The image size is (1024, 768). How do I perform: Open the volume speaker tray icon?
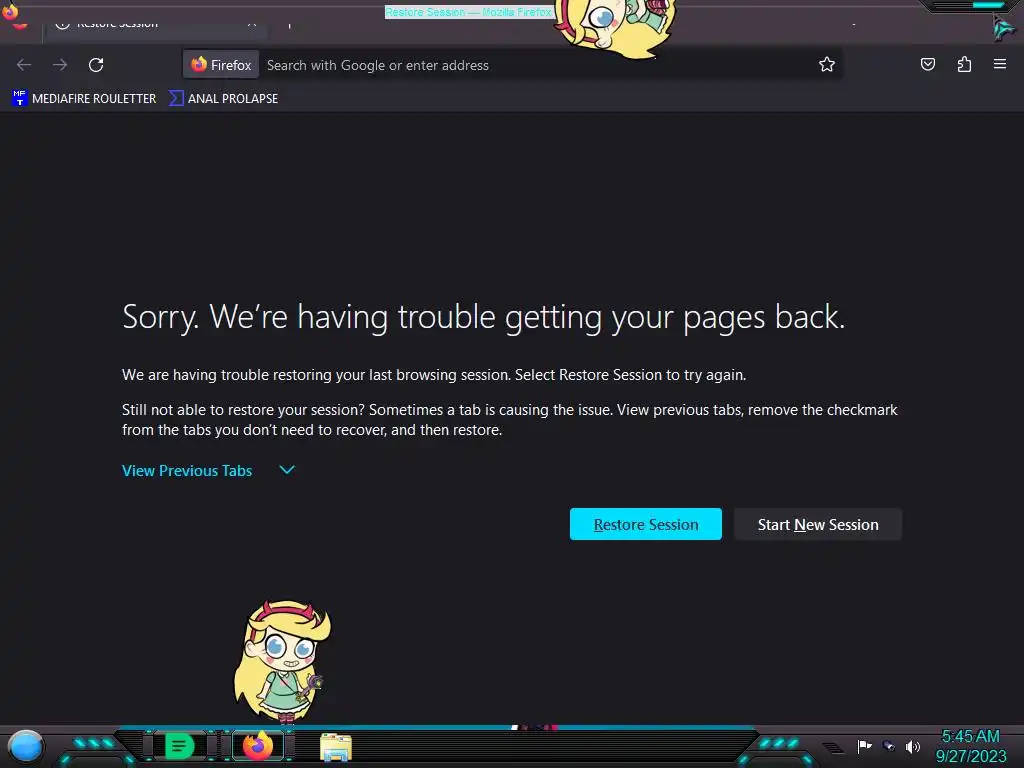[x=912, y=746]
